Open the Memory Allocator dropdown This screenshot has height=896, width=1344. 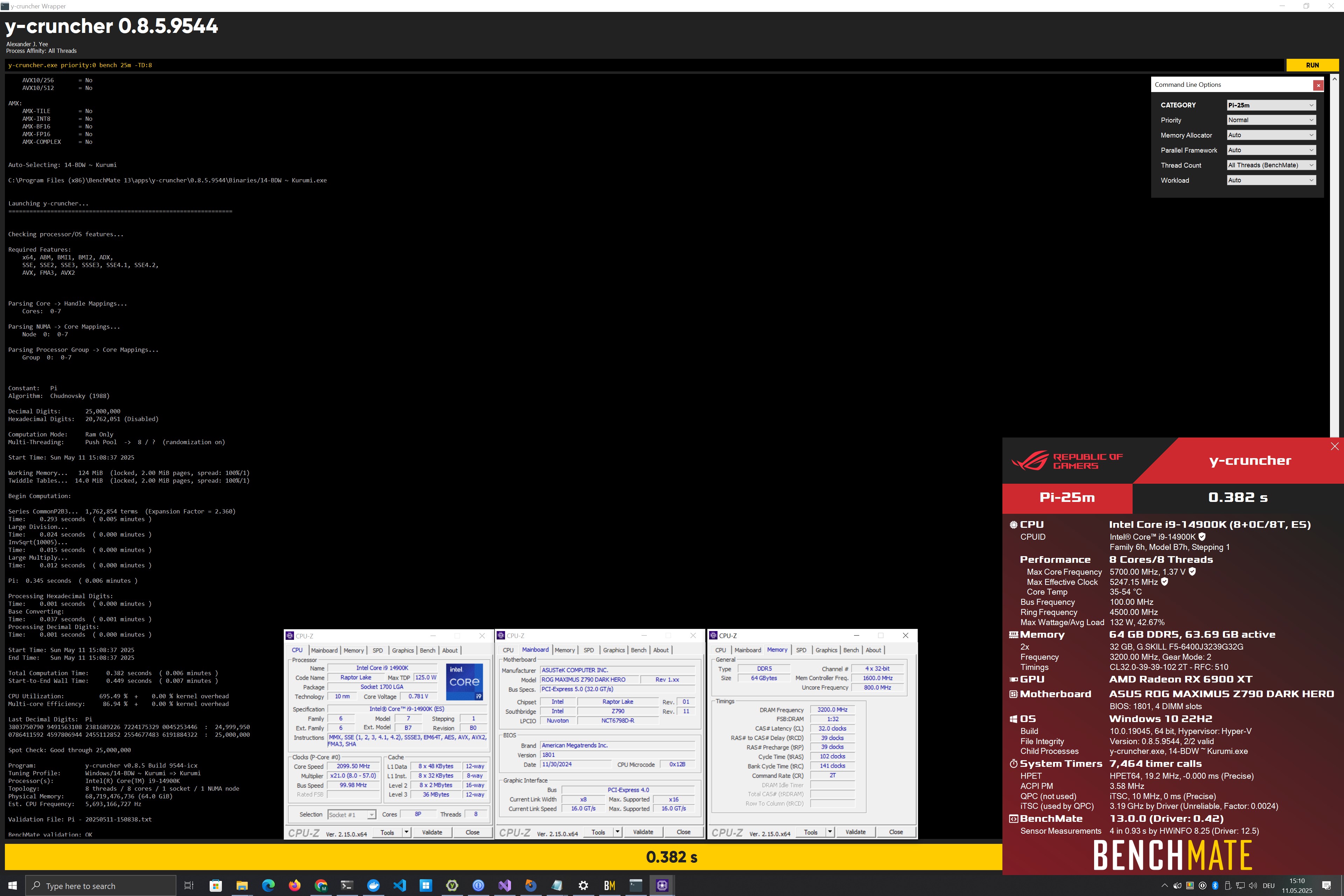point(1271,135)
